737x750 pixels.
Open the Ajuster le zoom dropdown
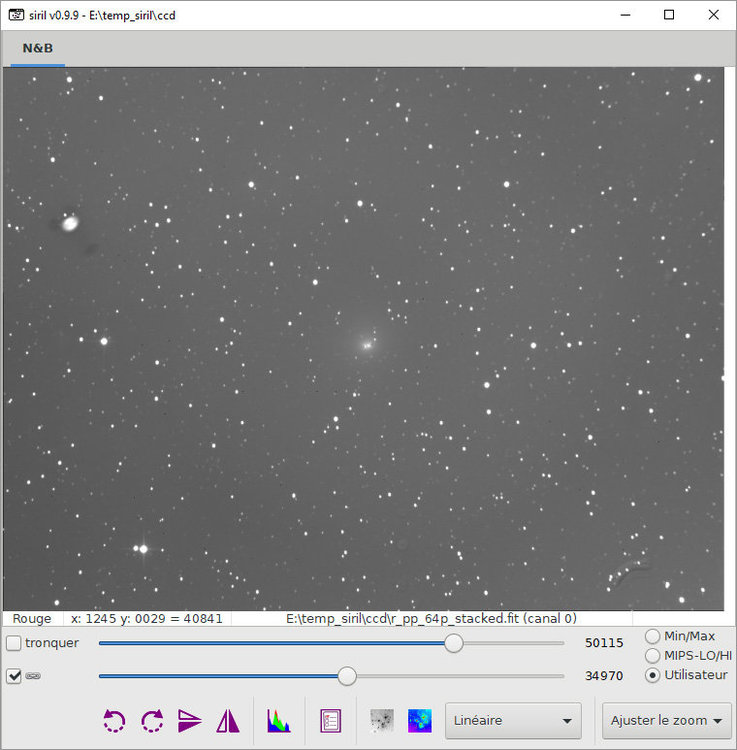tap(667, 720)
